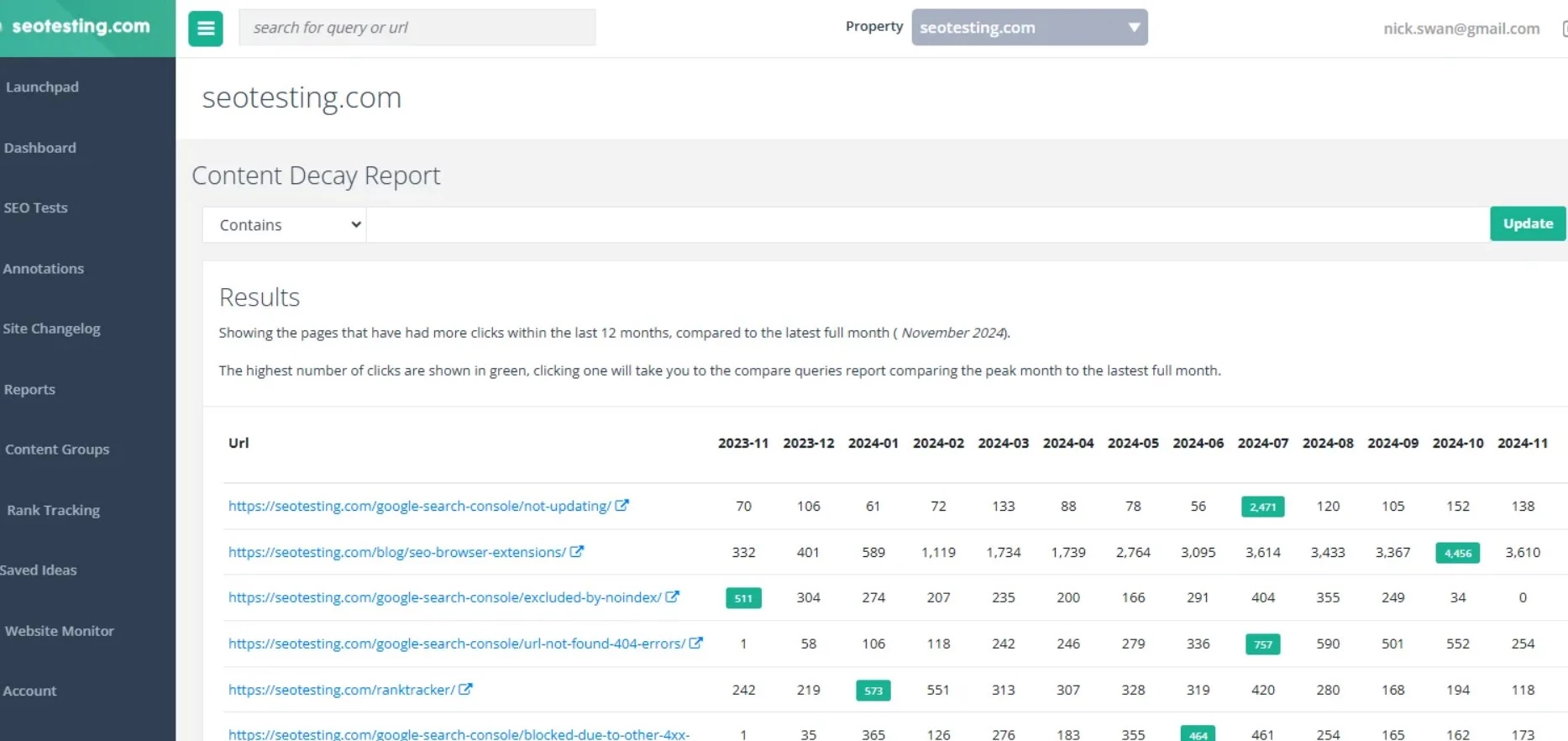Viewport: 1568px width, 741px height.
Task: Click the 2024-08 column header
Action: (1328, 443)
